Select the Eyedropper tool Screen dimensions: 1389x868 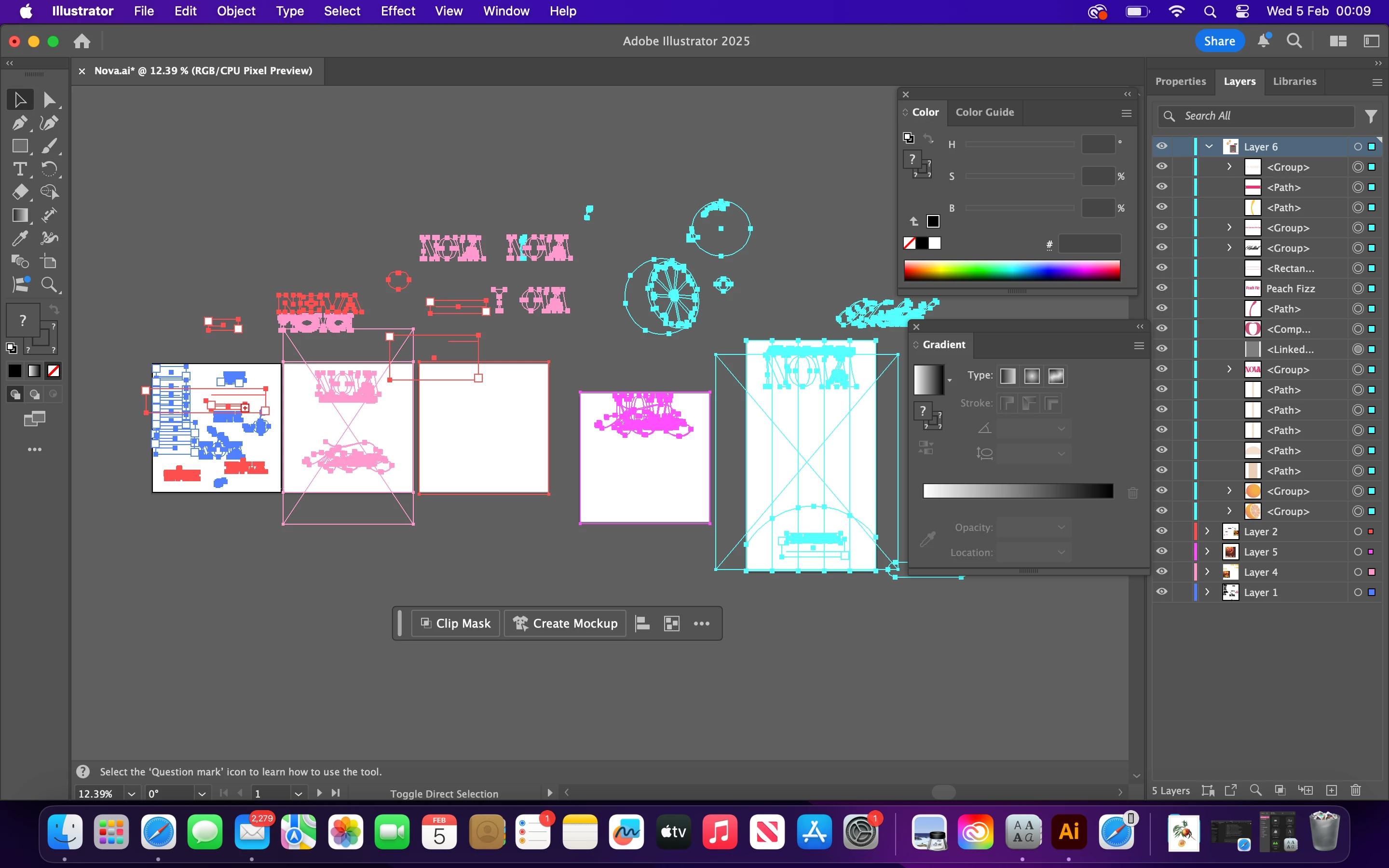tap(19, 238)
